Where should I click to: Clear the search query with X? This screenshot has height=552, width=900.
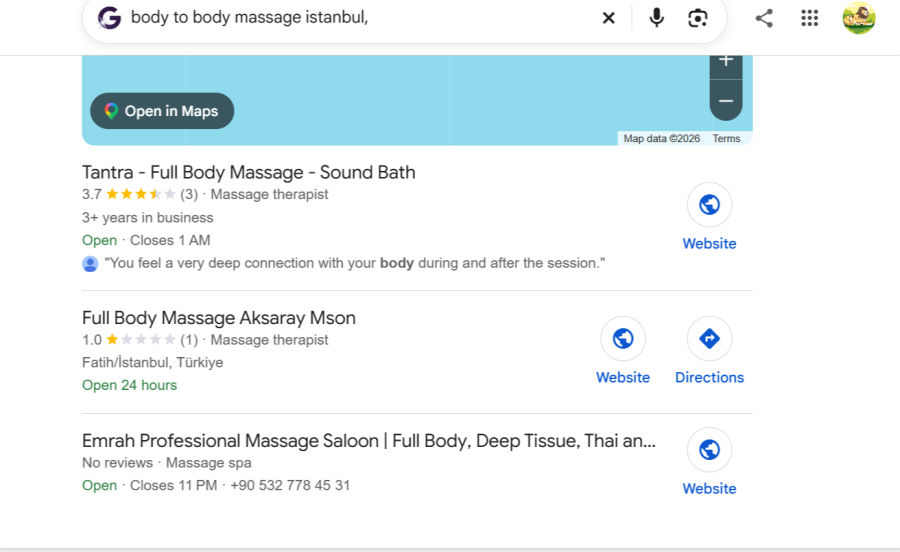click(x=608, y=18)
